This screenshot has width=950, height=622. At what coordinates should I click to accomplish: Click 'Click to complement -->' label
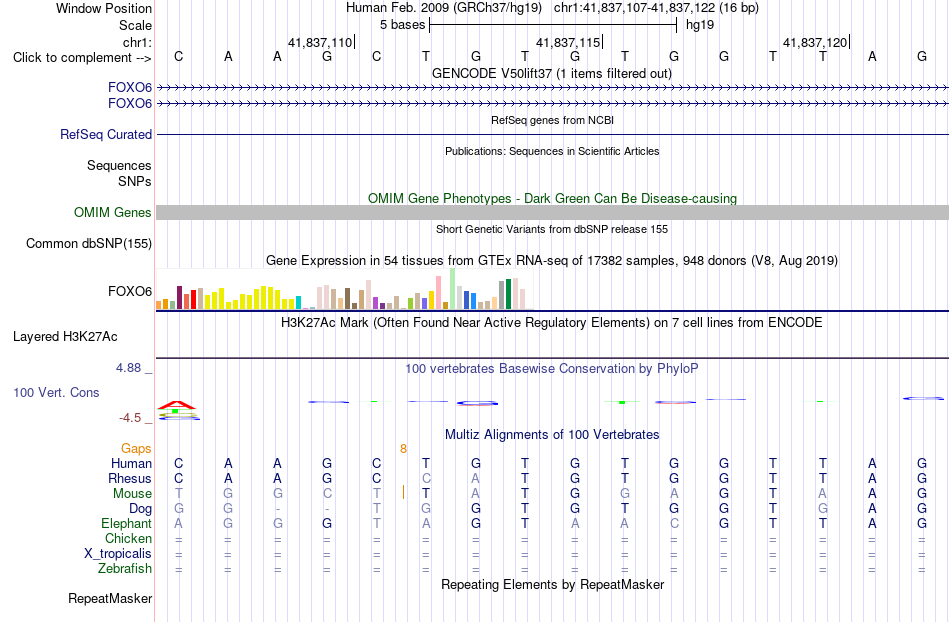tap(82, 58)
